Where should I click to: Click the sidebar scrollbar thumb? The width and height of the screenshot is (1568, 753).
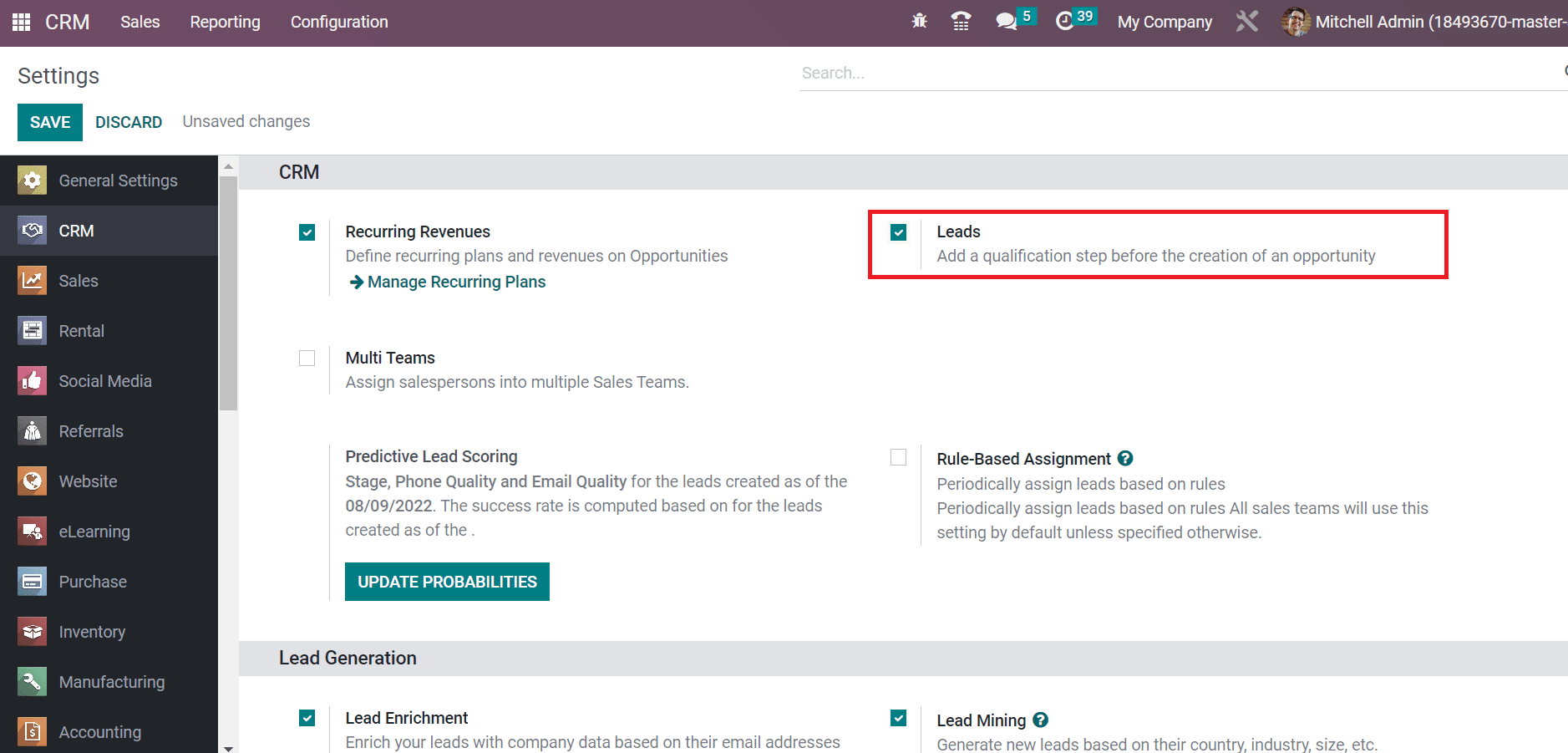(228, 293)
